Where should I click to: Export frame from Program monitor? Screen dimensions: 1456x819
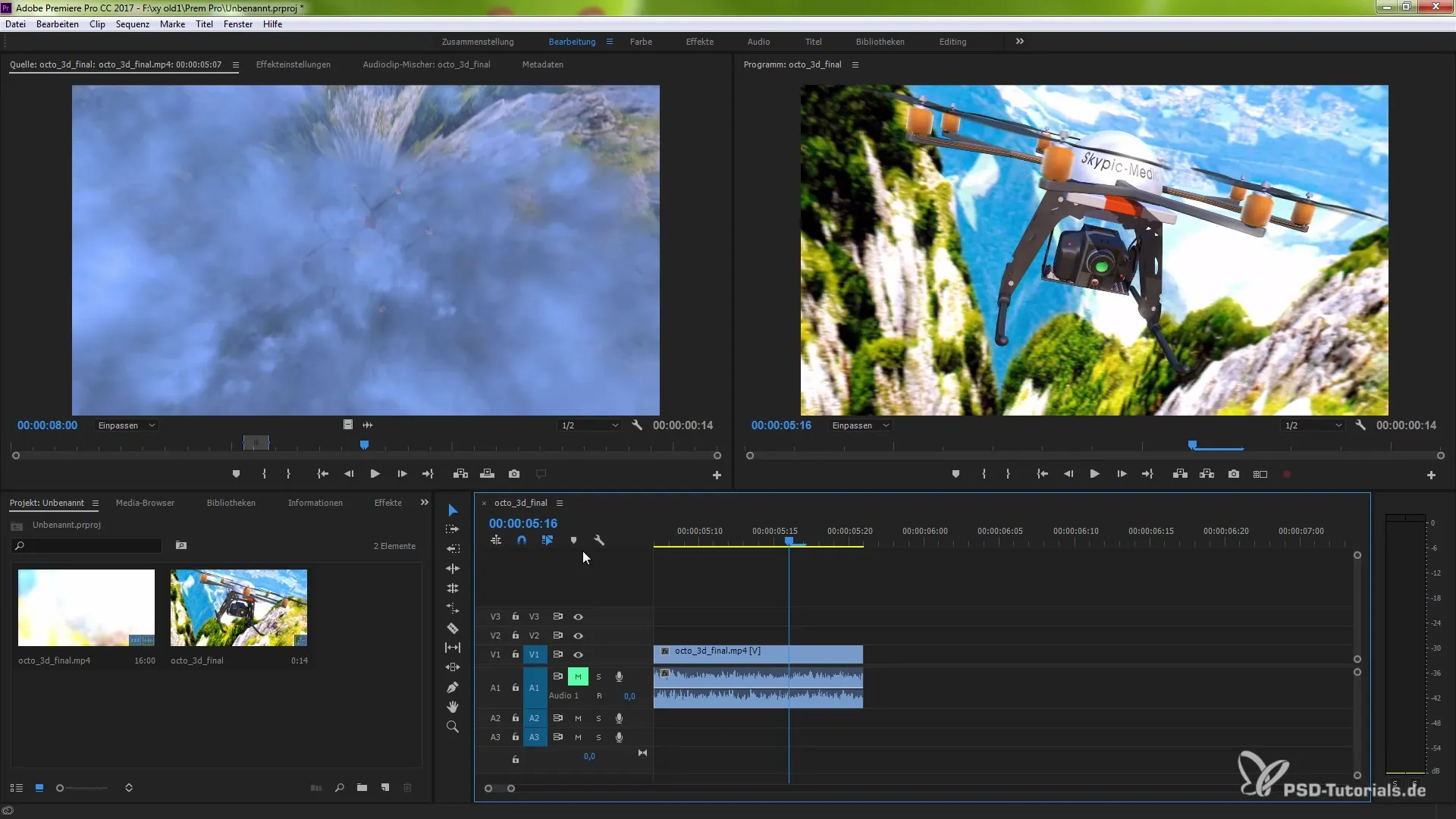coord(1234,474)
